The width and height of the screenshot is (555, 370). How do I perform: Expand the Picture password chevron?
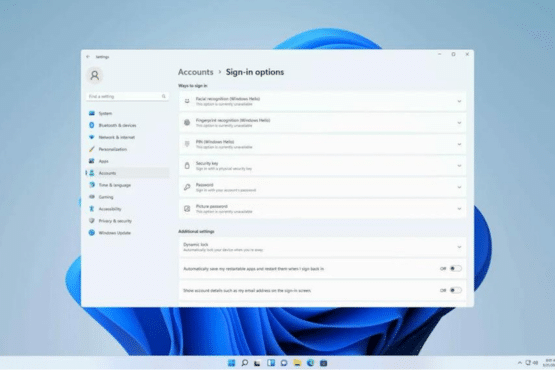click(x=459, y=209)
